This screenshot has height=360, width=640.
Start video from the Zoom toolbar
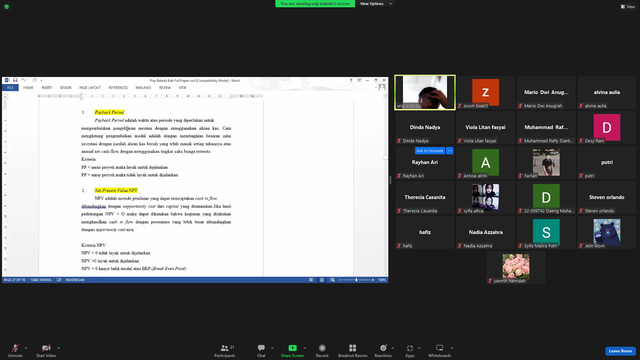[x=46, y=350]
